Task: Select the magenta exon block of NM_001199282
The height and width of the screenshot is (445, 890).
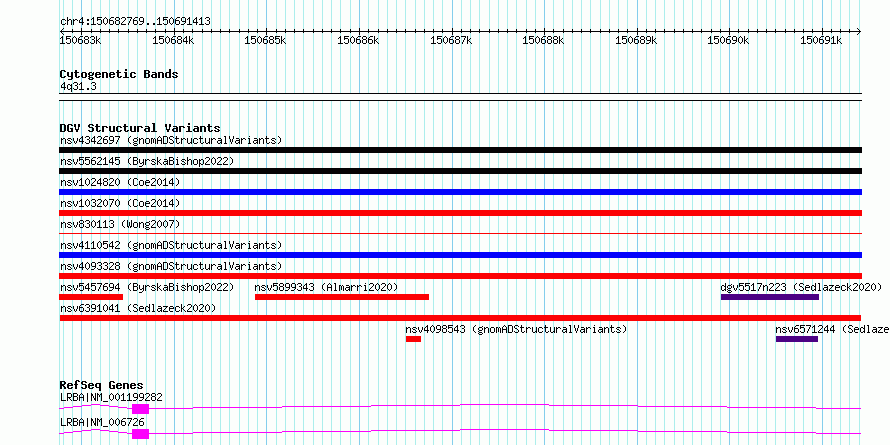Action: 140,409
